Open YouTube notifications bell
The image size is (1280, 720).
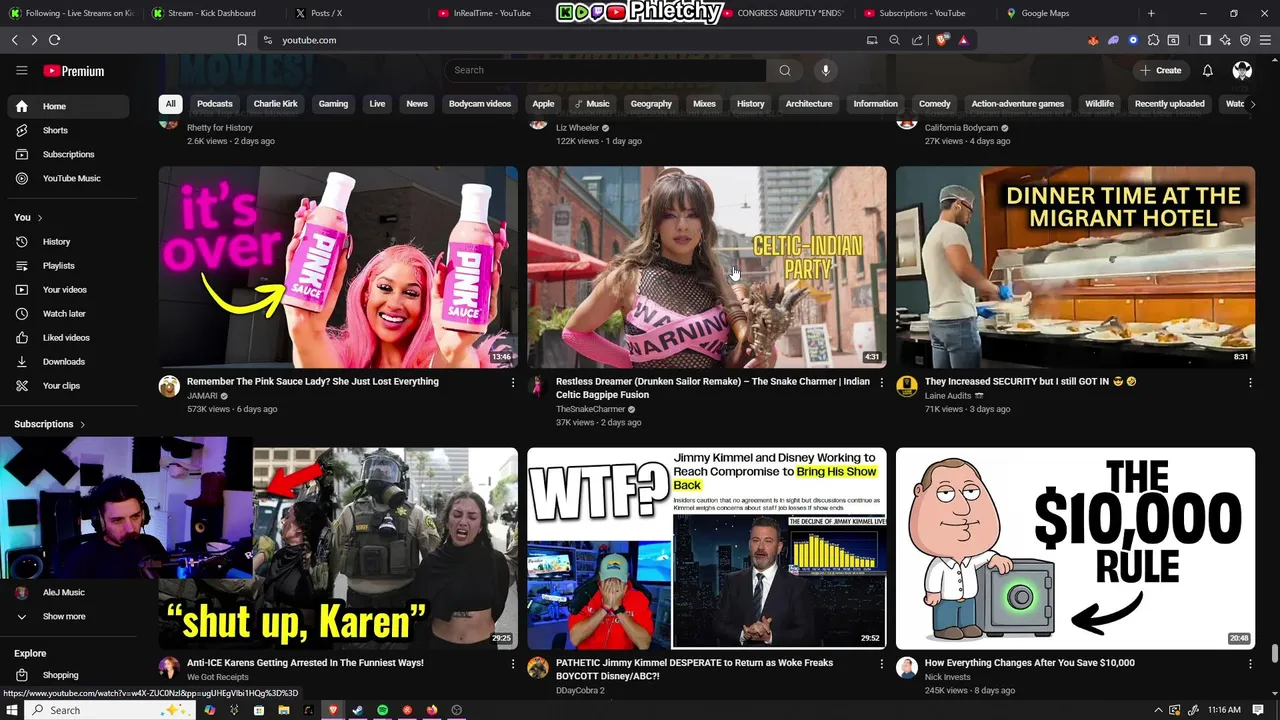click(1207, 71)
